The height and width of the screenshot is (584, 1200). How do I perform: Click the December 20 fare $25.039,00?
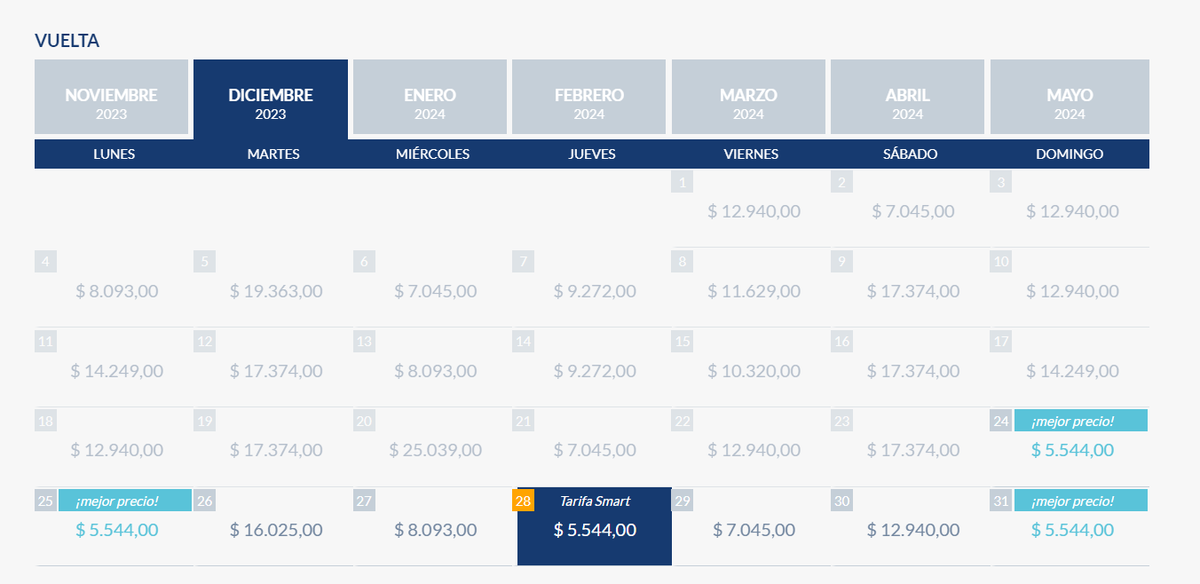(x=435, y=450)
